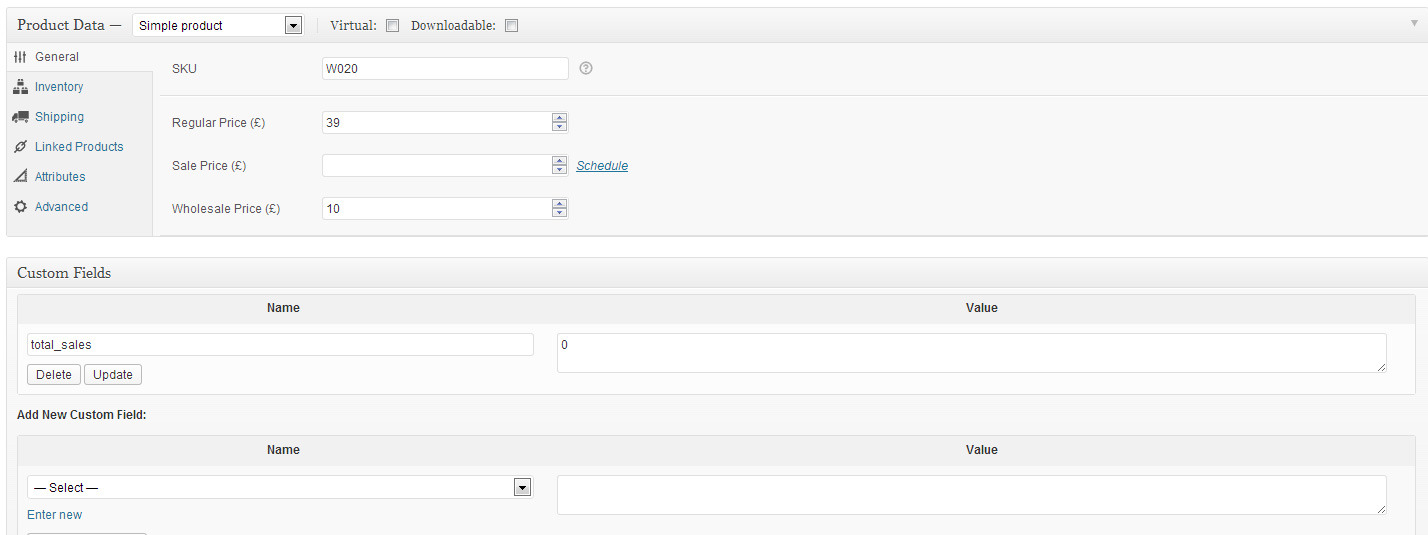Click the SKU help question mark icon
Viewport: 1428px width, 535px height.
pyautogui.click(x=586, y=68)
